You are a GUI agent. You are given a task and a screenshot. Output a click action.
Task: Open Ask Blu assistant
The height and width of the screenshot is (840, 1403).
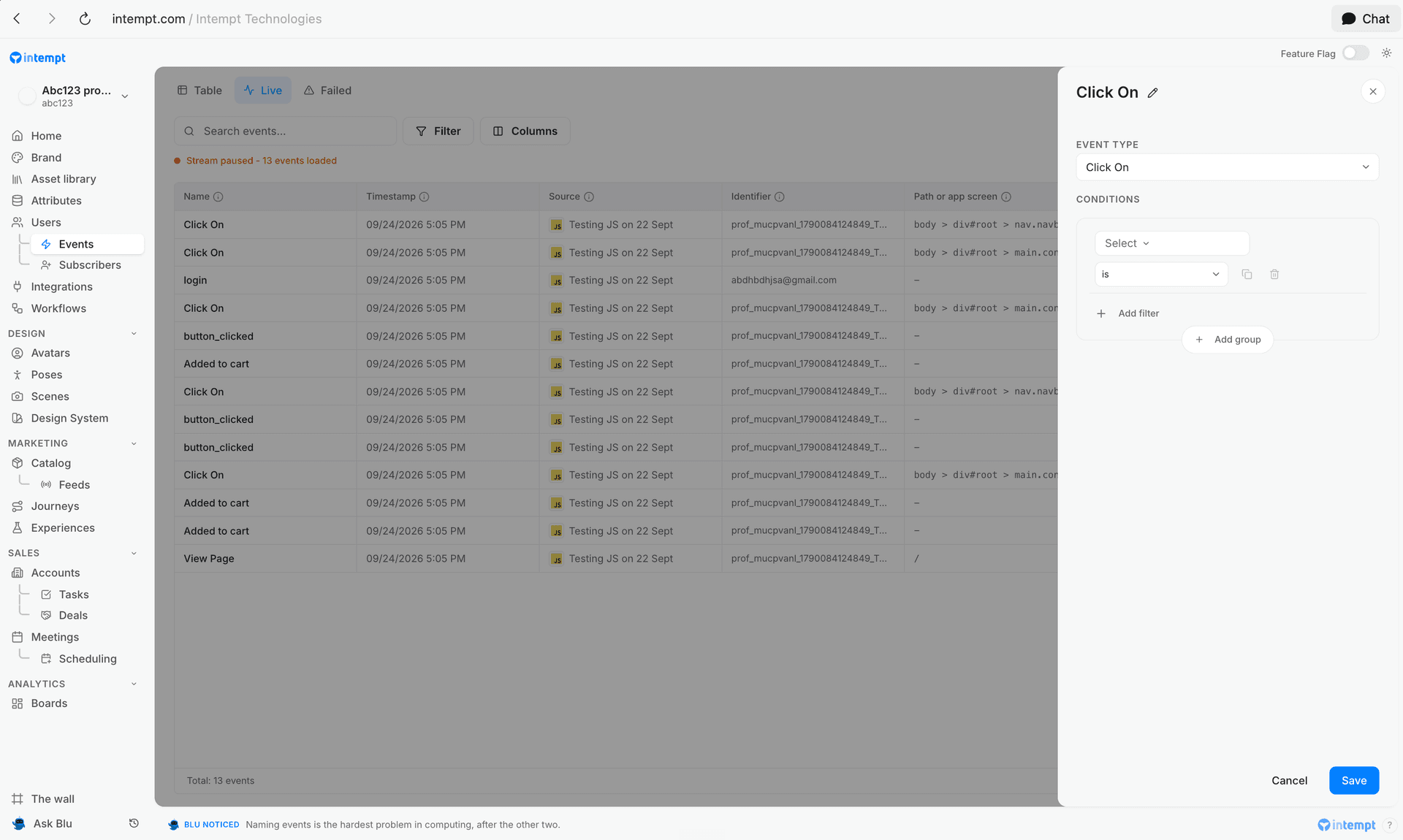(x=53, y=824)
